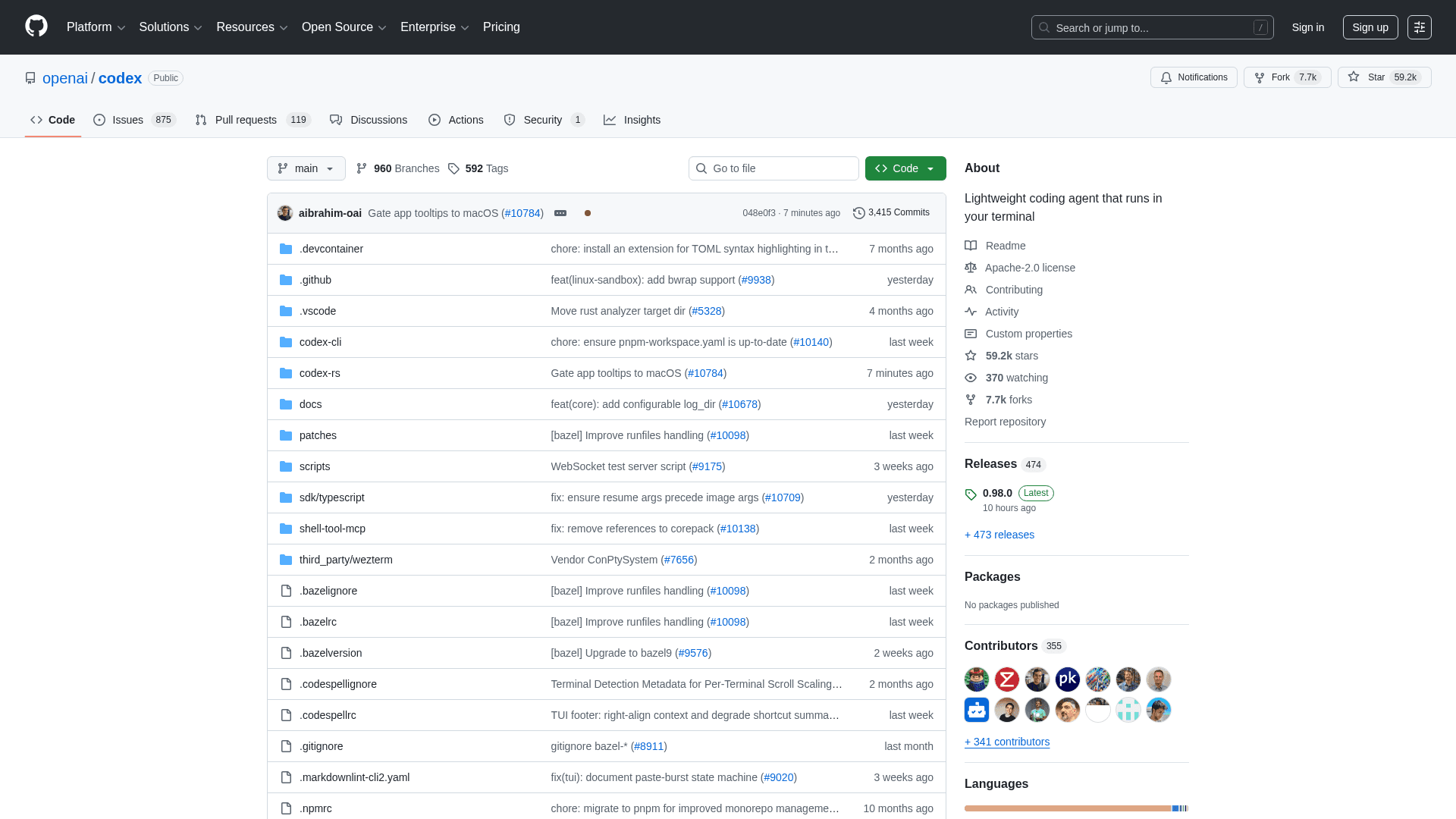Open the Platform navigation menu
The width and height of the screenshot is (1456, 819).
tap(96, 27)
